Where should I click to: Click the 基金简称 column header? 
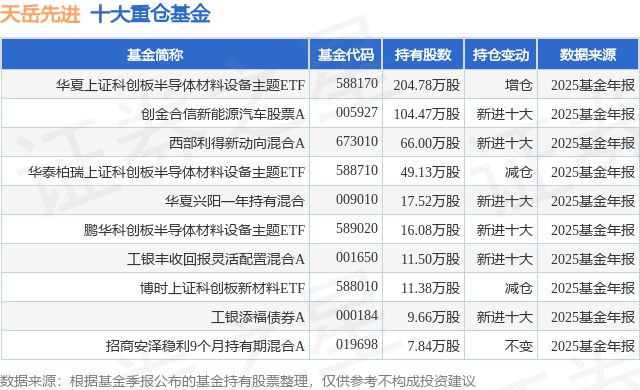[155, 55]
